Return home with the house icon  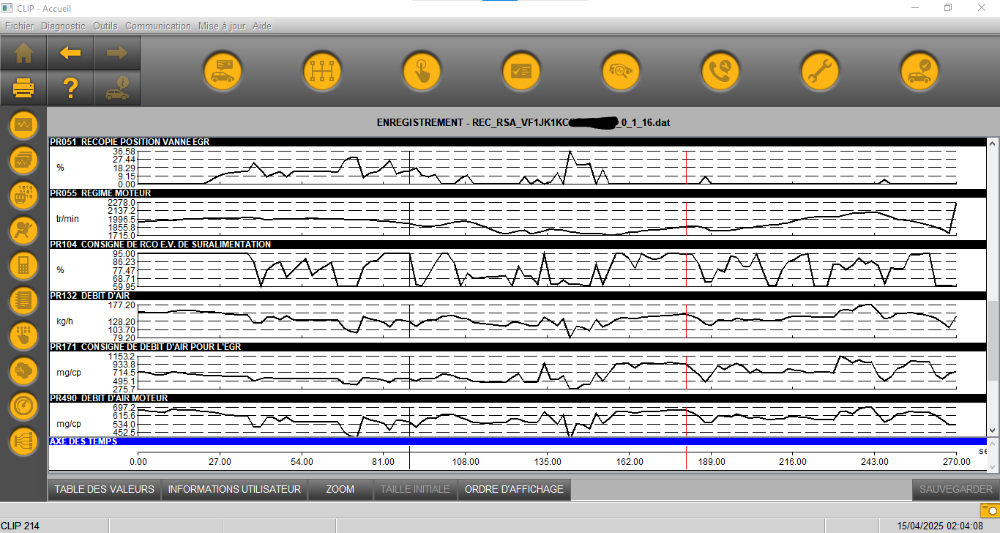23,53
